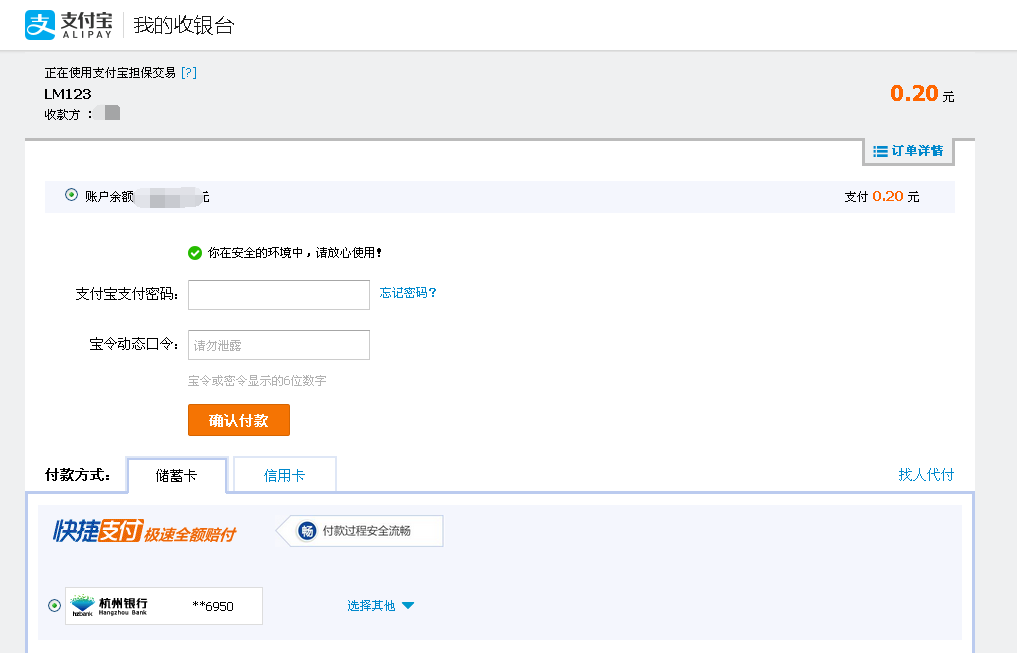The height and width of the screenshot is (653, 1017).
Task: Click the 我的收银台 cashier title
Action: tap(184, 26)
